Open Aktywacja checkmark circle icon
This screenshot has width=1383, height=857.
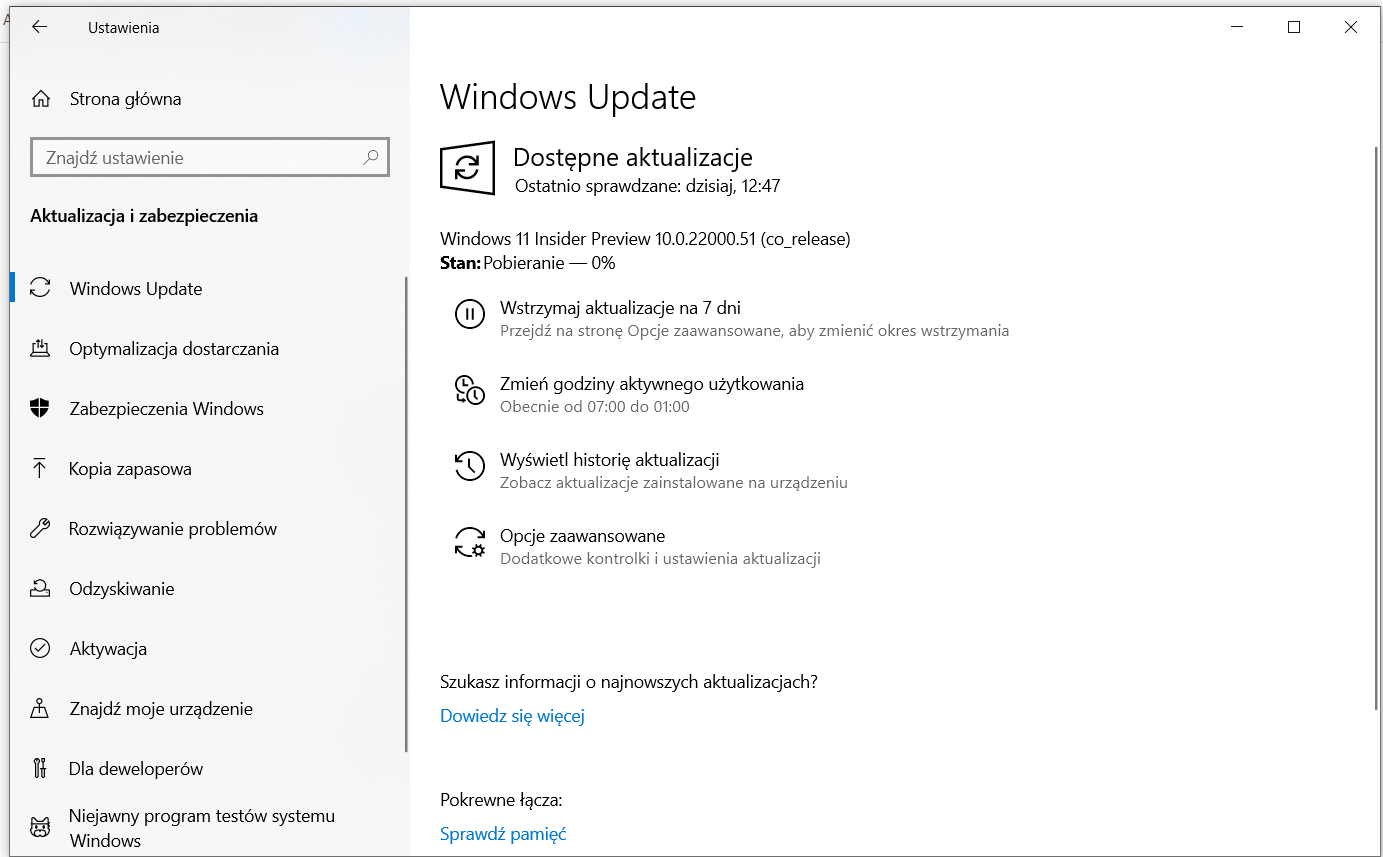click(x=40, y=648)
